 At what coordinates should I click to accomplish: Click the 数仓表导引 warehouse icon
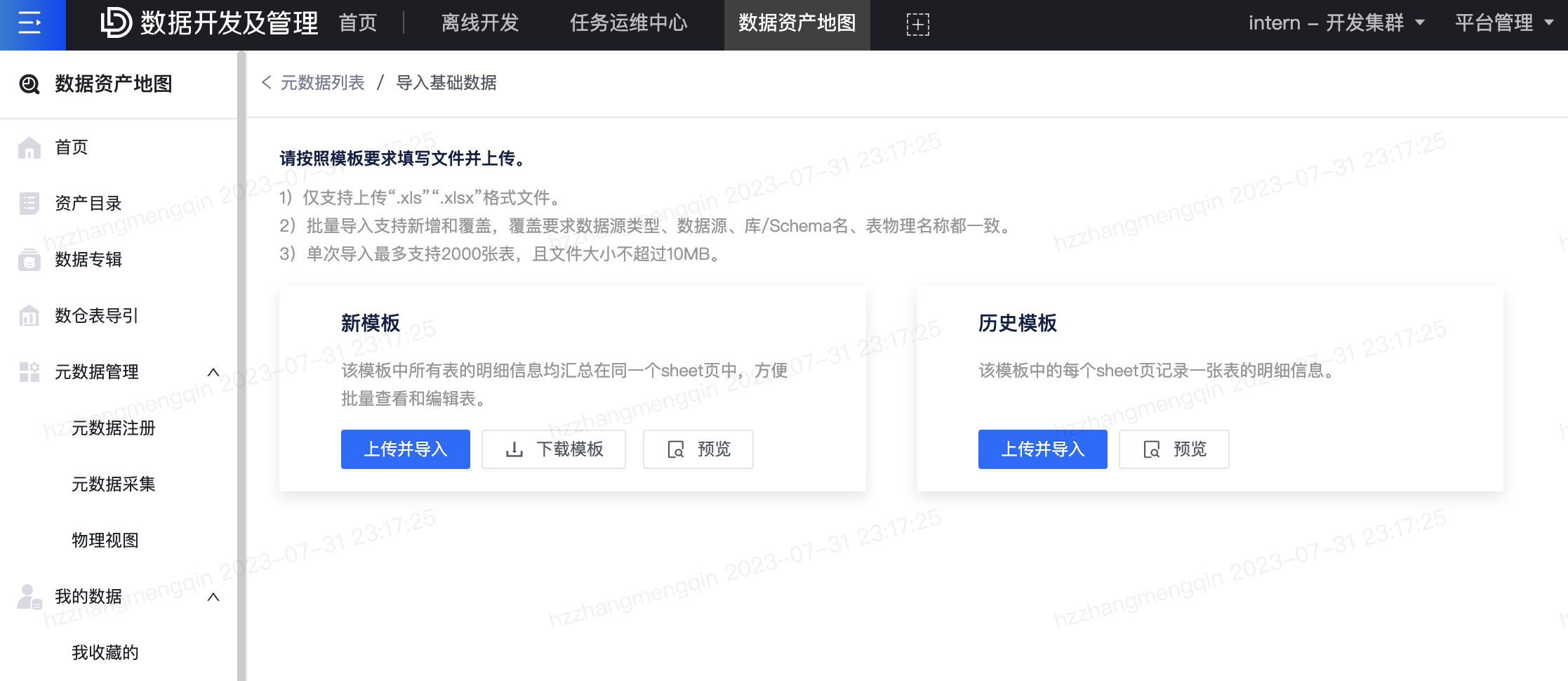(x=29, y=316)
